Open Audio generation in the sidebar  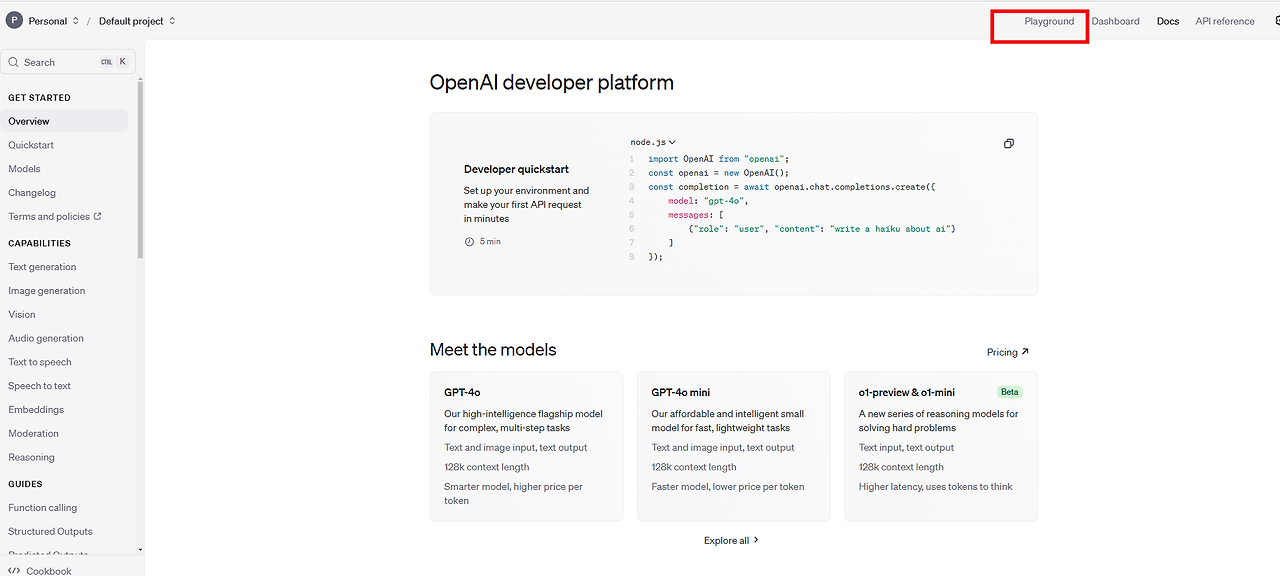(x=46, y=339)
